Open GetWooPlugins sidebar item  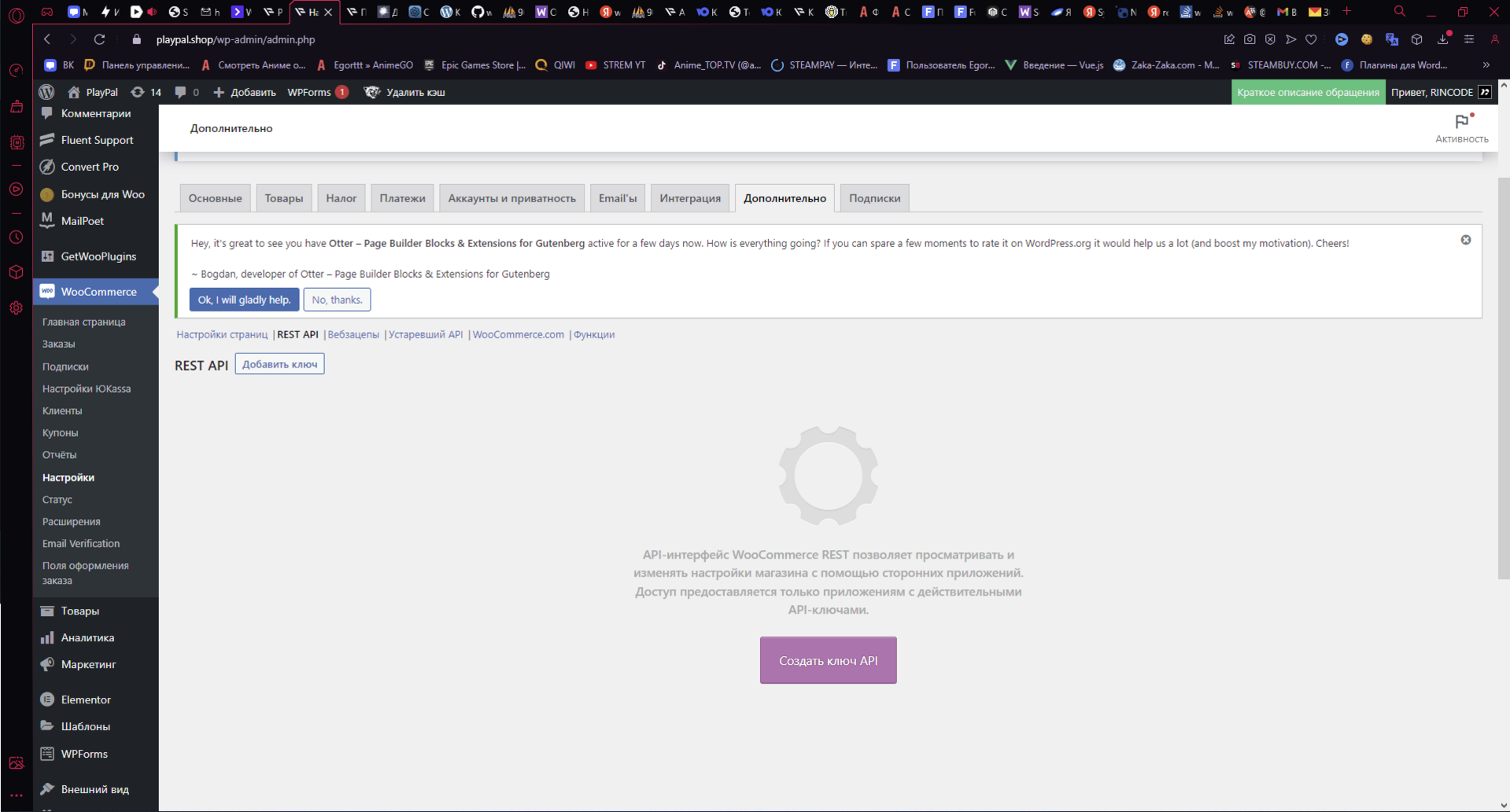coord(96,257)
